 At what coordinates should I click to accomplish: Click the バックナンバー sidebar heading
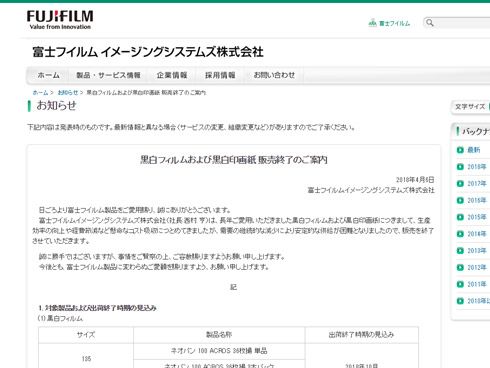click(x=476, y=131)
